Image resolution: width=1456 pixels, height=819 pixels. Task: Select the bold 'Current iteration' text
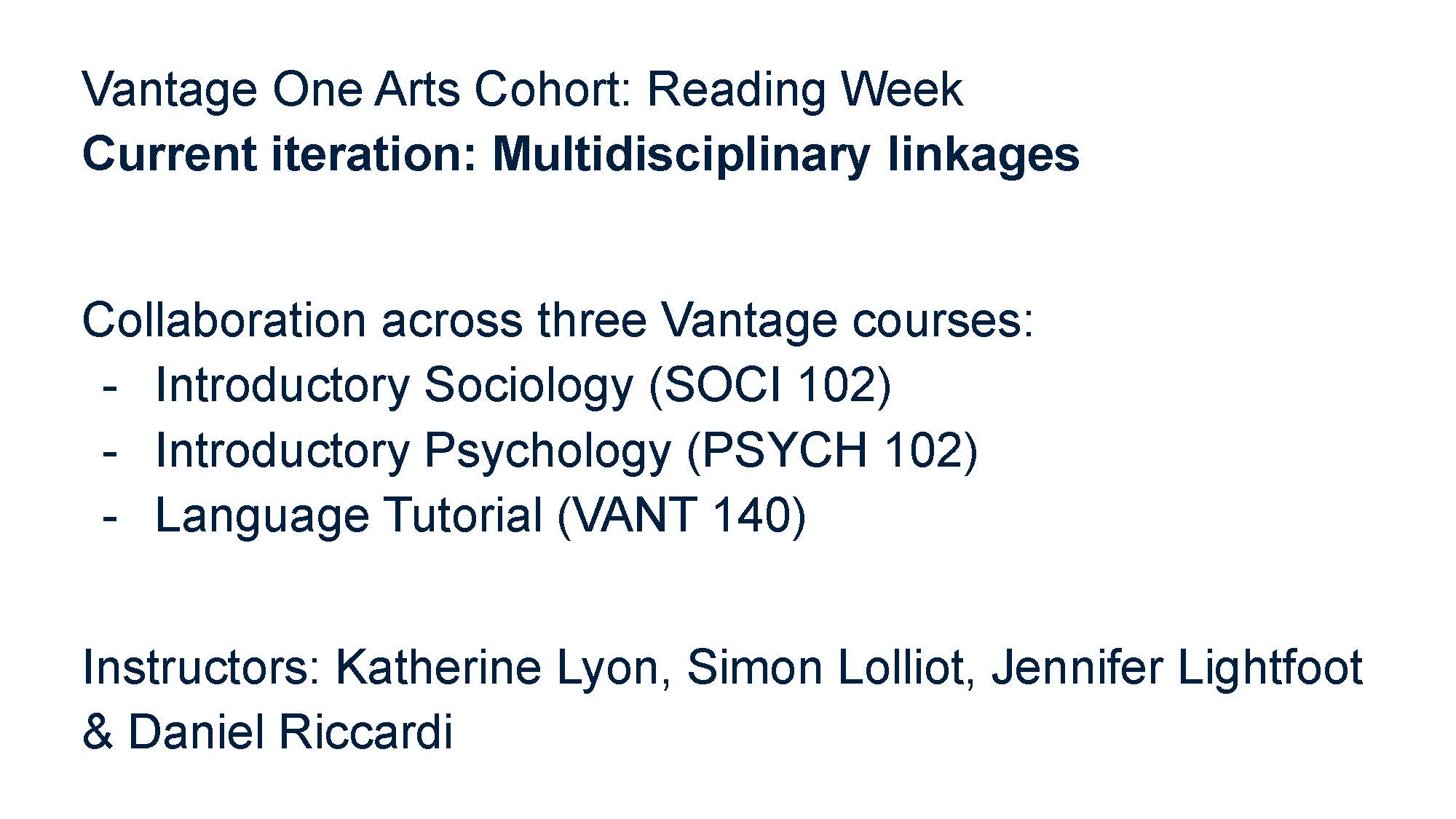pyautogui.click(x=279, y=154)
